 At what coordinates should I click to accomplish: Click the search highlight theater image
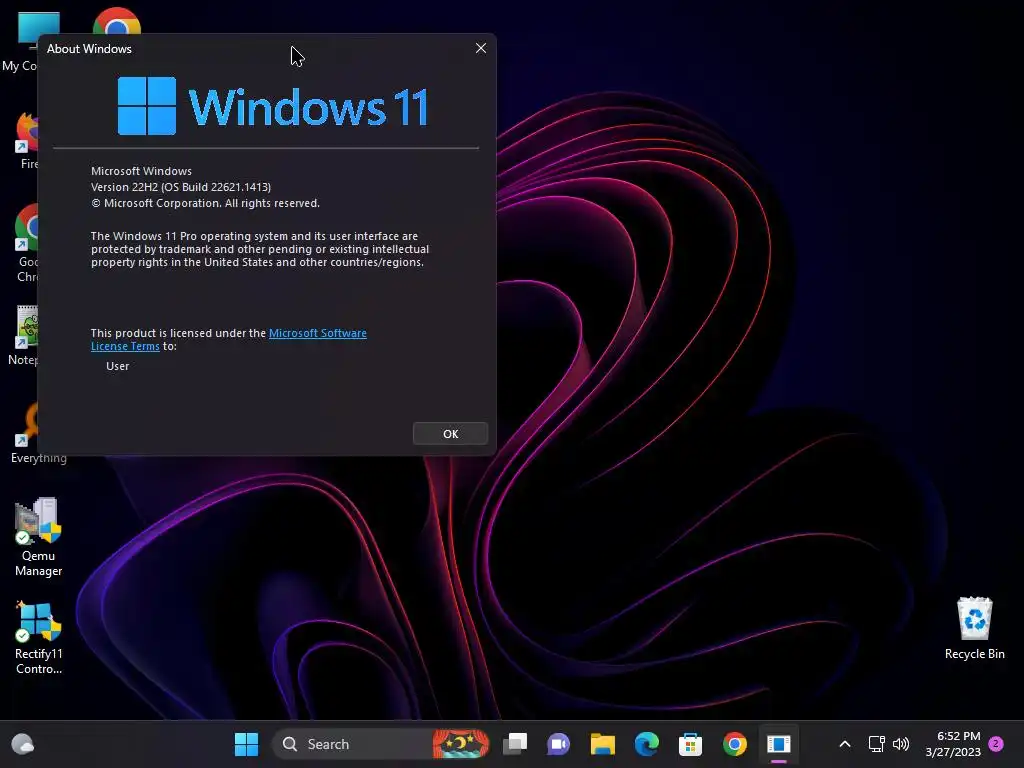(x=460, y=744)
